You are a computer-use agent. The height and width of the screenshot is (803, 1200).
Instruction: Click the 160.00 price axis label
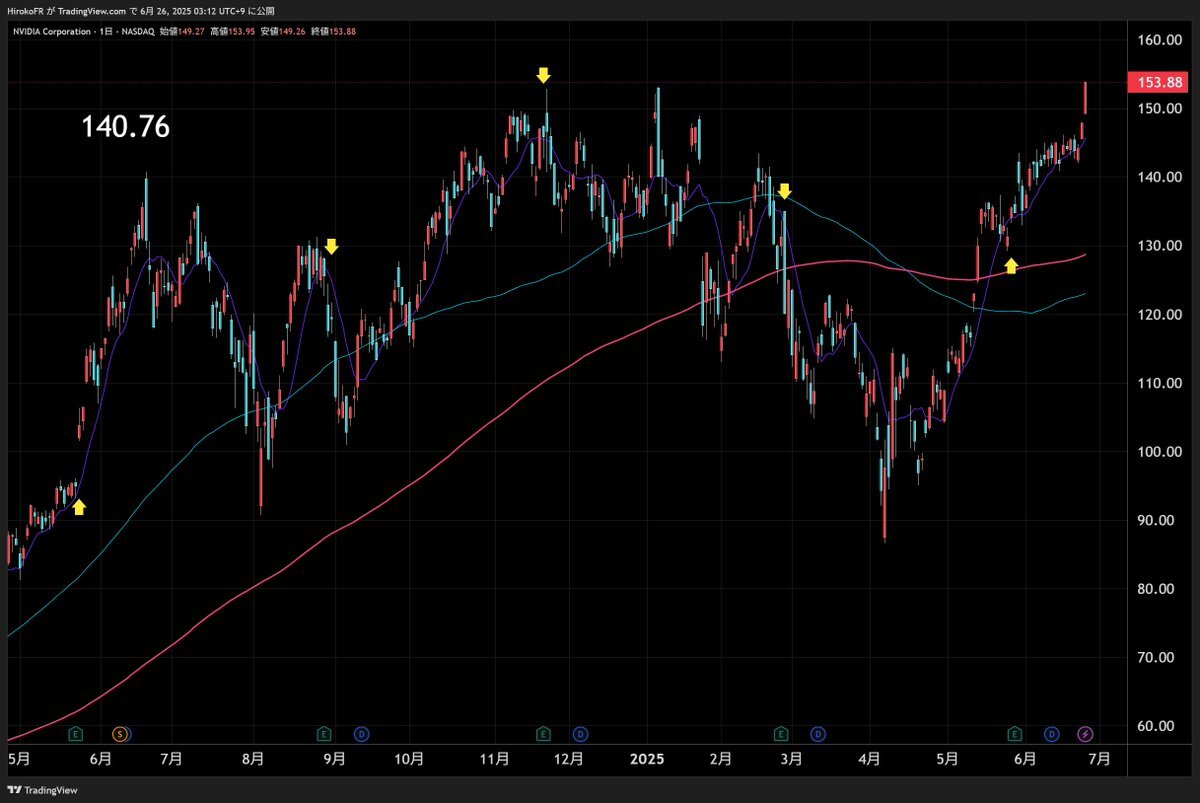pyautogui.click(x=1159, y=40)
